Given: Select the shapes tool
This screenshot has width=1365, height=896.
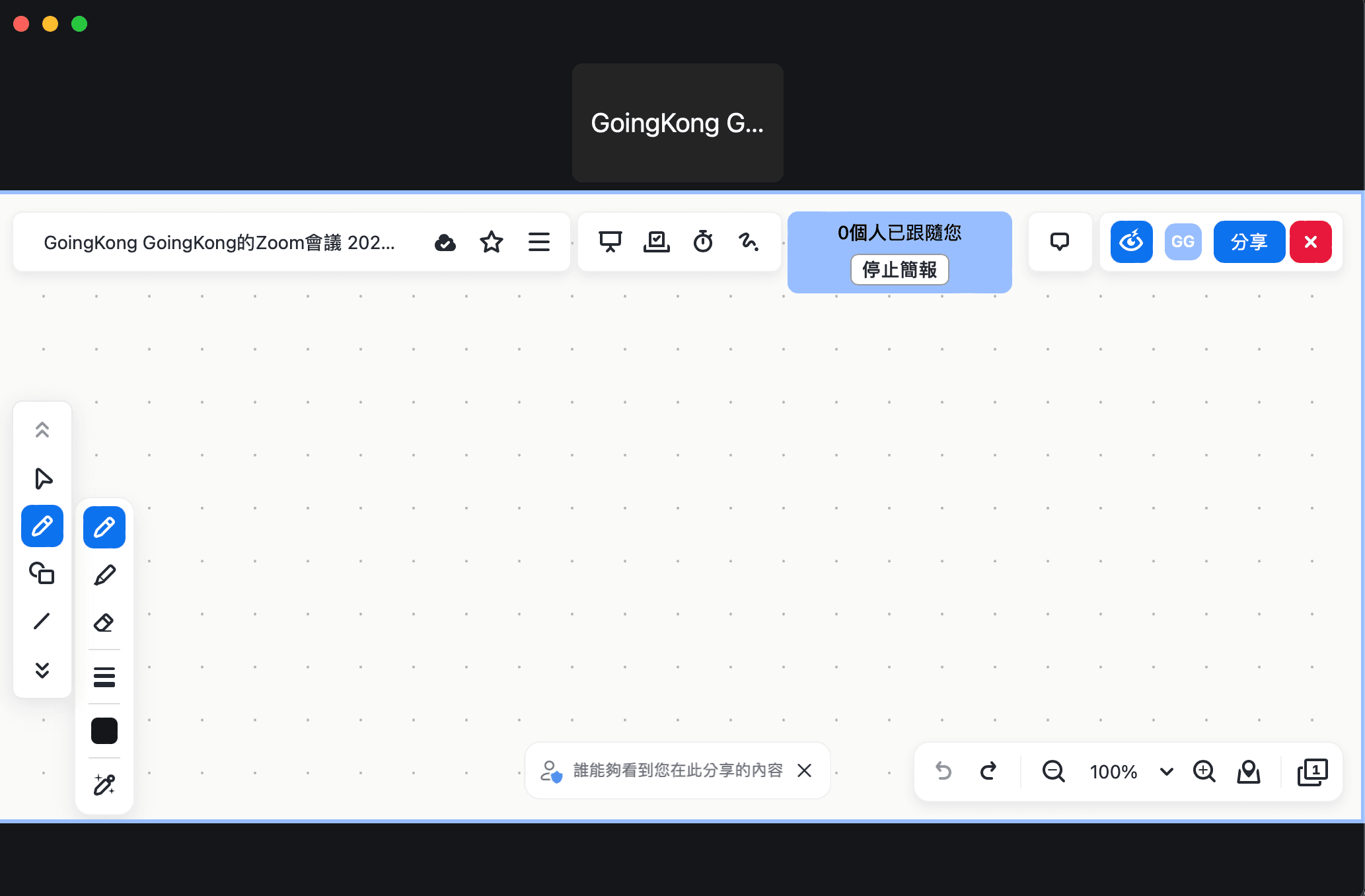Looking at the screenshot, I should 42,574.
